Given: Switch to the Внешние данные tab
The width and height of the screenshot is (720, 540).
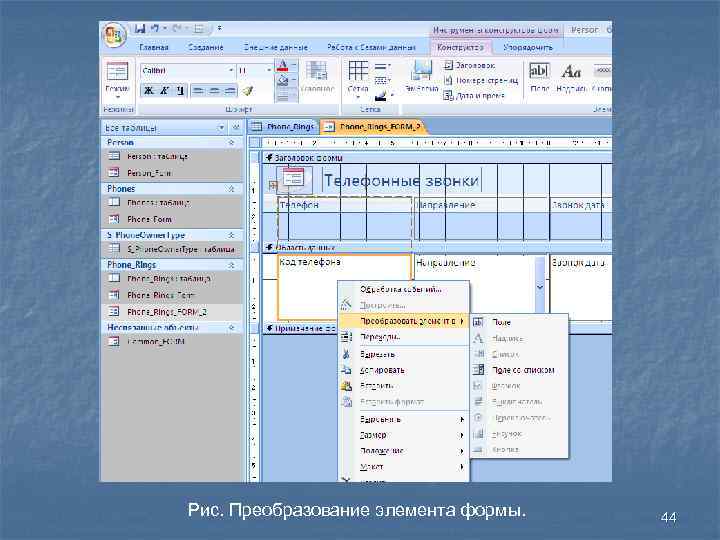Looking at the screenshot, I should 276,47.
